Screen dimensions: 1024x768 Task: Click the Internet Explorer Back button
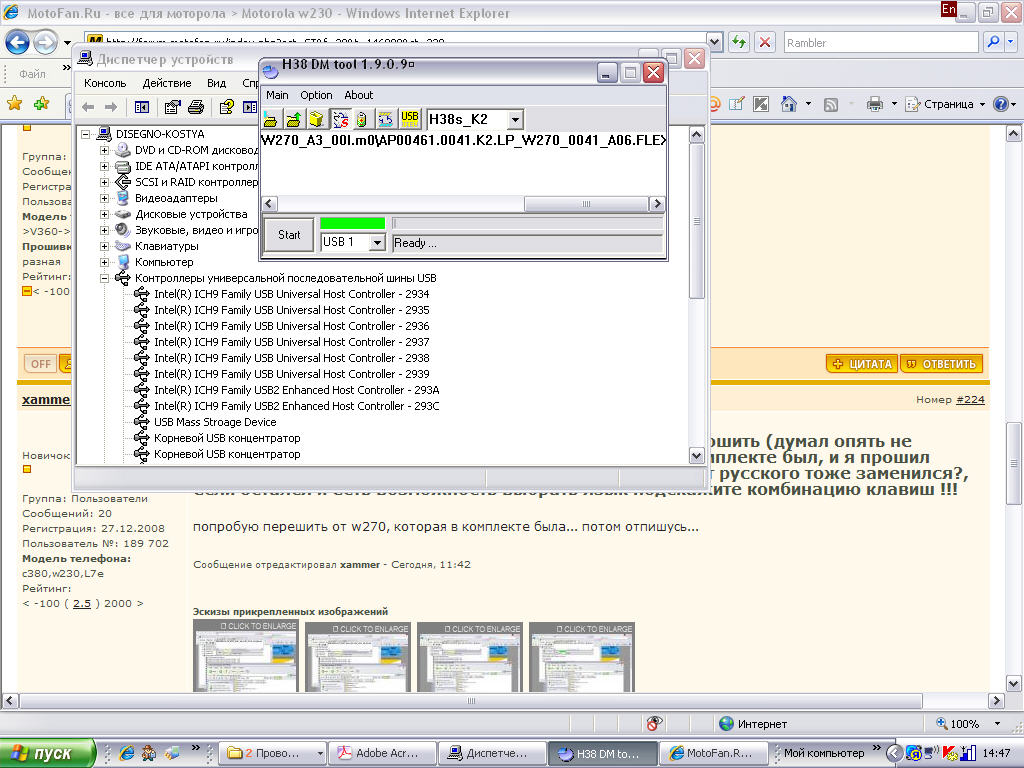click(x=17, y=43)
